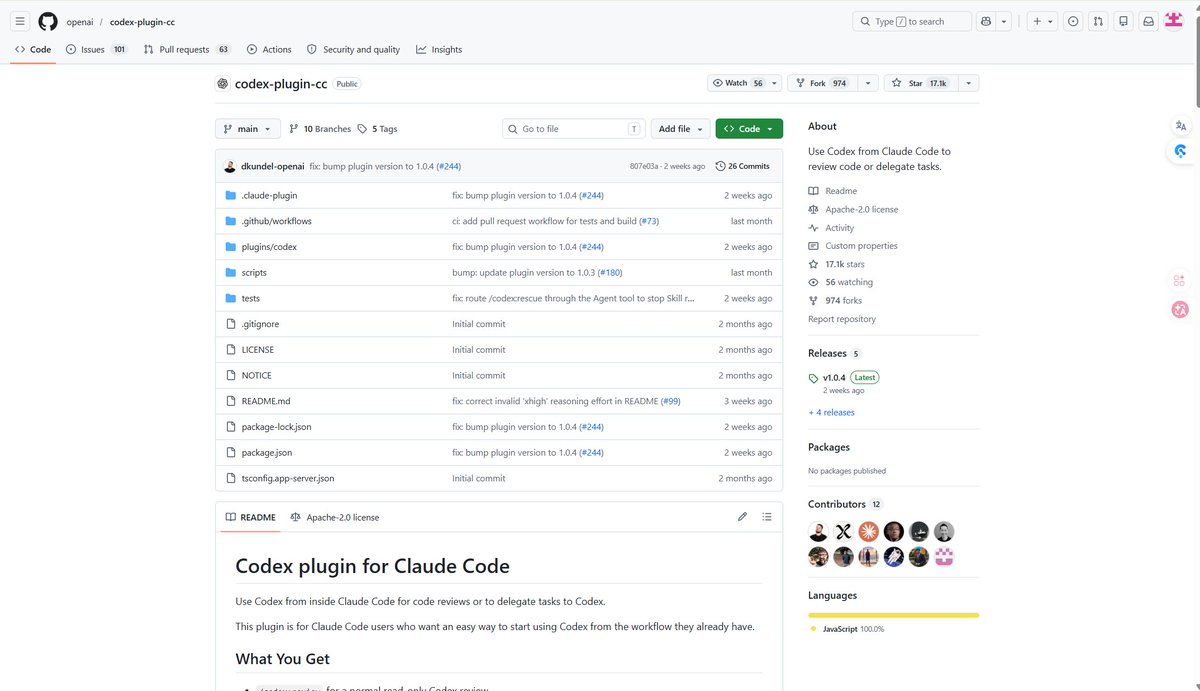Open the Add file dropdown
The height and width of the screenshot is (691, 1200).
[x=681, y=129]
